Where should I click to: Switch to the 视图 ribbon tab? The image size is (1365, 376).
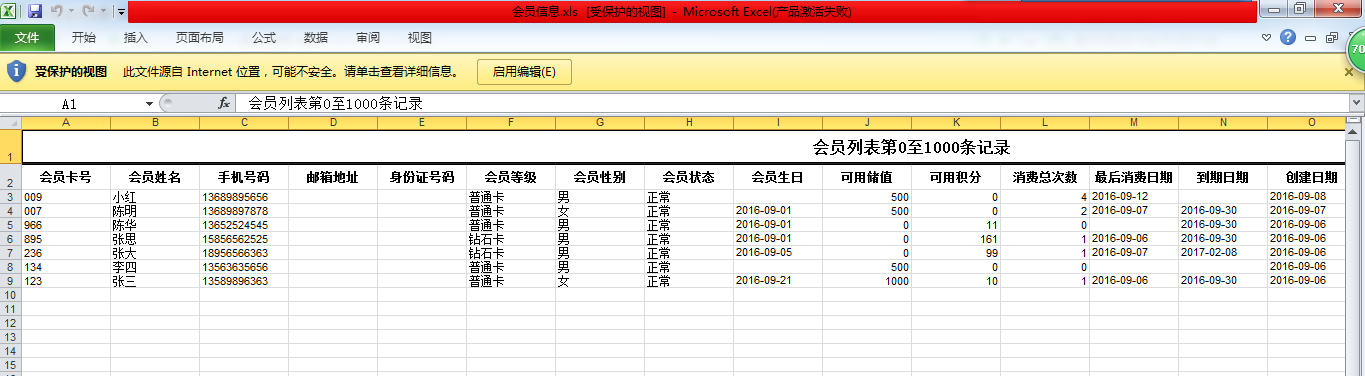click(420, 37)
